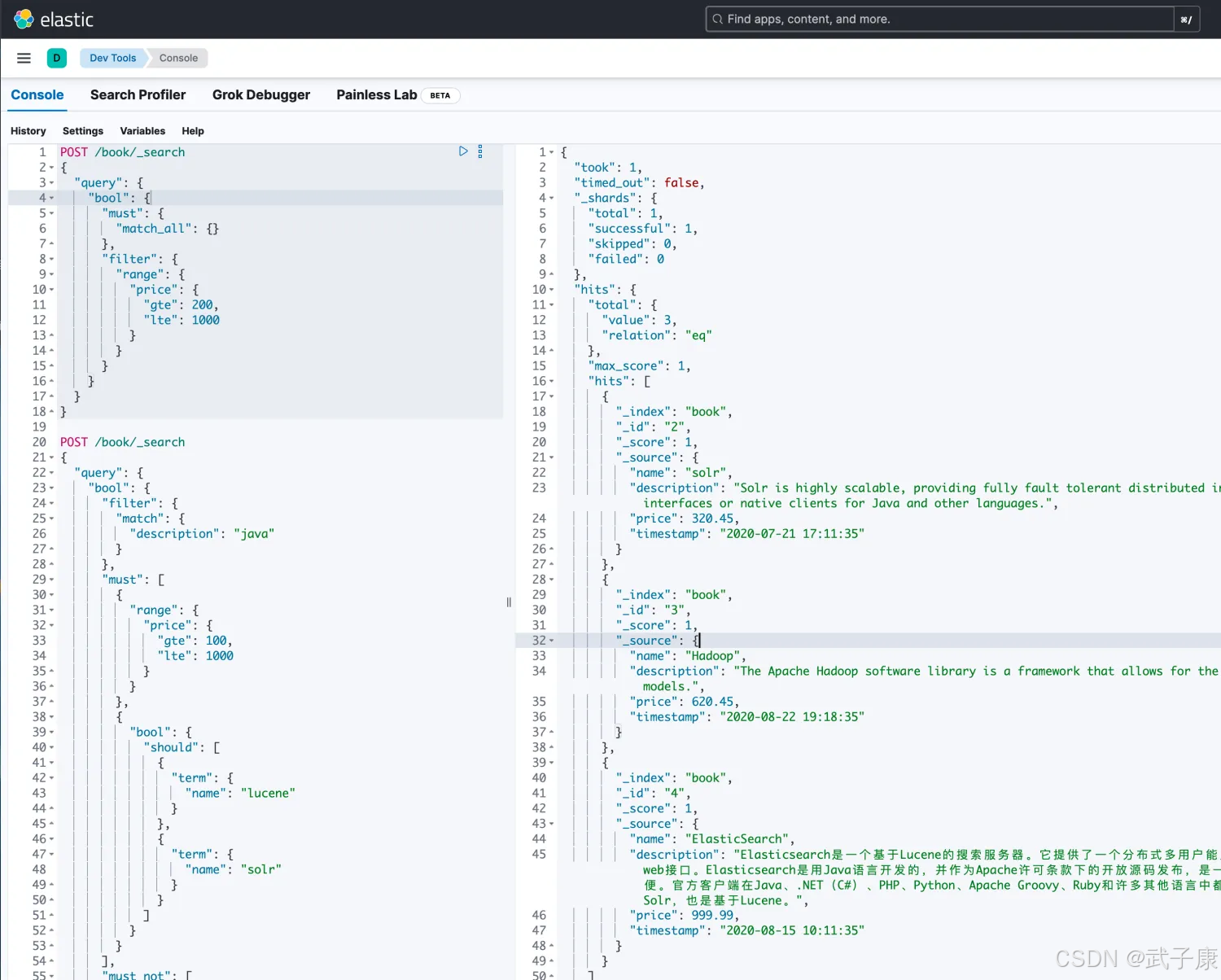
Task: Open the Grok Debugger tab
Action: pos(260,95)
